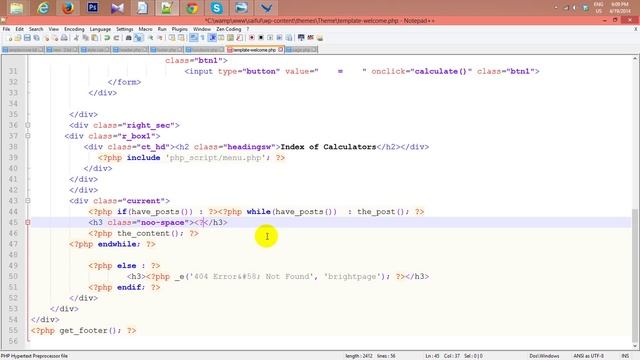The height and width of the screenshot is (360, 640).
Task: Open Skype from the taskbar
Action: point(216,8)
